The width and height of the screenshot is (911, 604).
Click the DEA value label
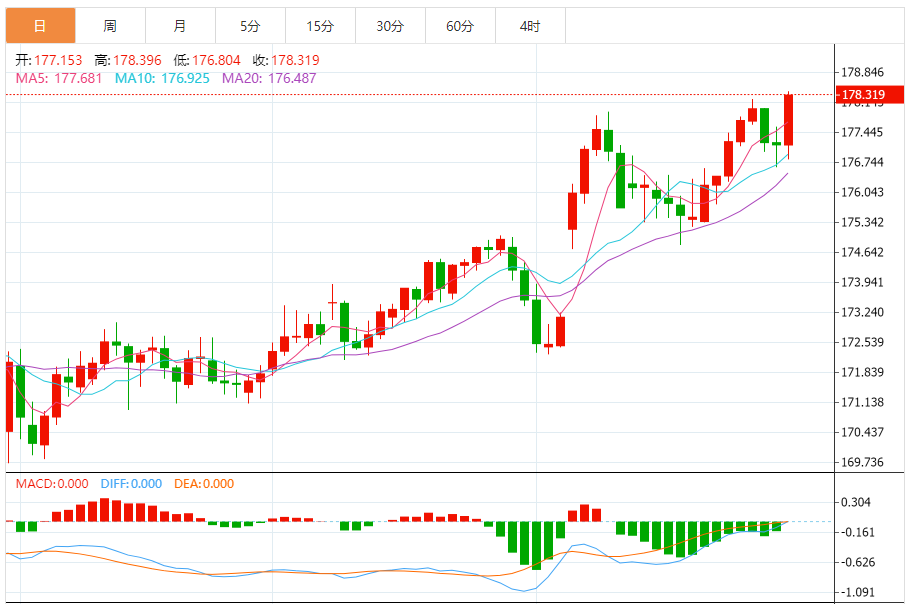point(204,484)
